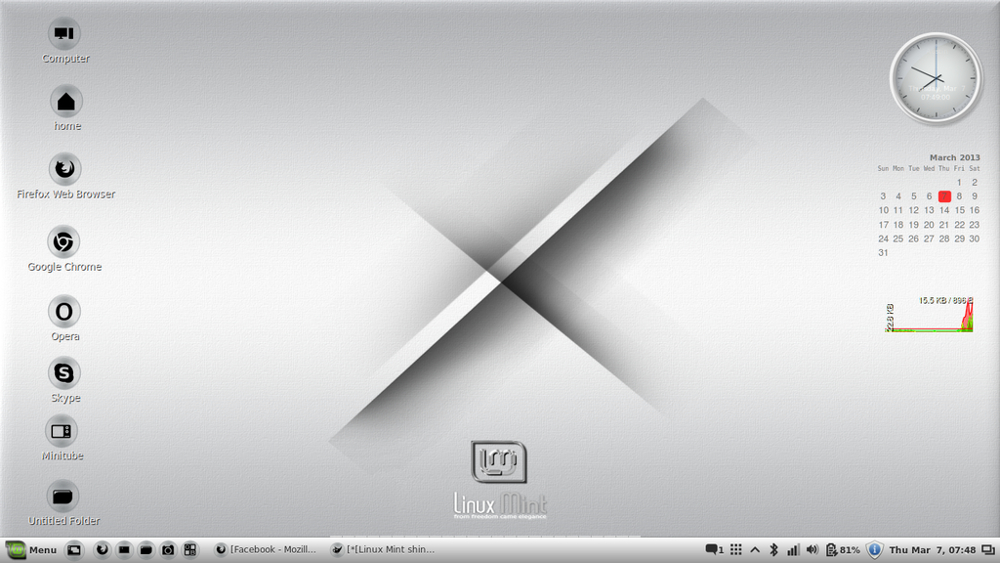Select the Firefox Web Browser desktop icon
Viewport: 1000px width, 563px height.
(64, 169)
